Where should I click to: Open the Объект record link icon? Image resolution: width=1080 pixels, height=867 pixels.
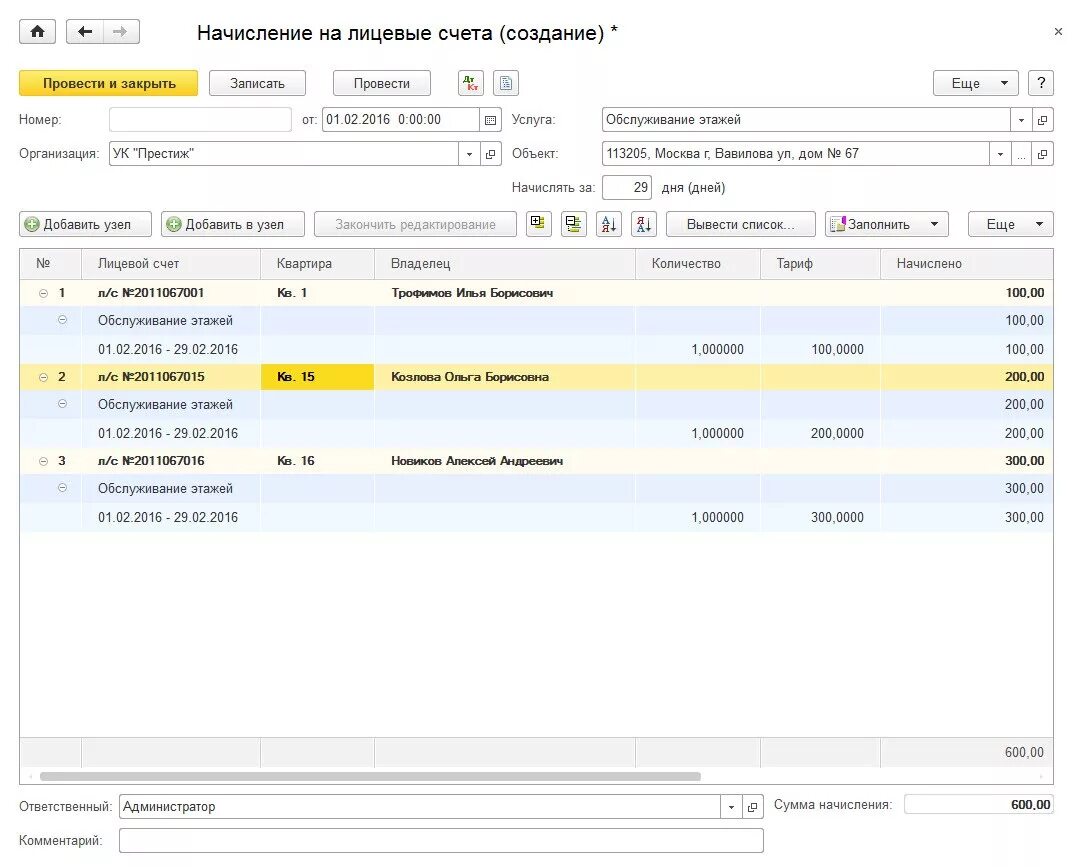[1043, 154]
